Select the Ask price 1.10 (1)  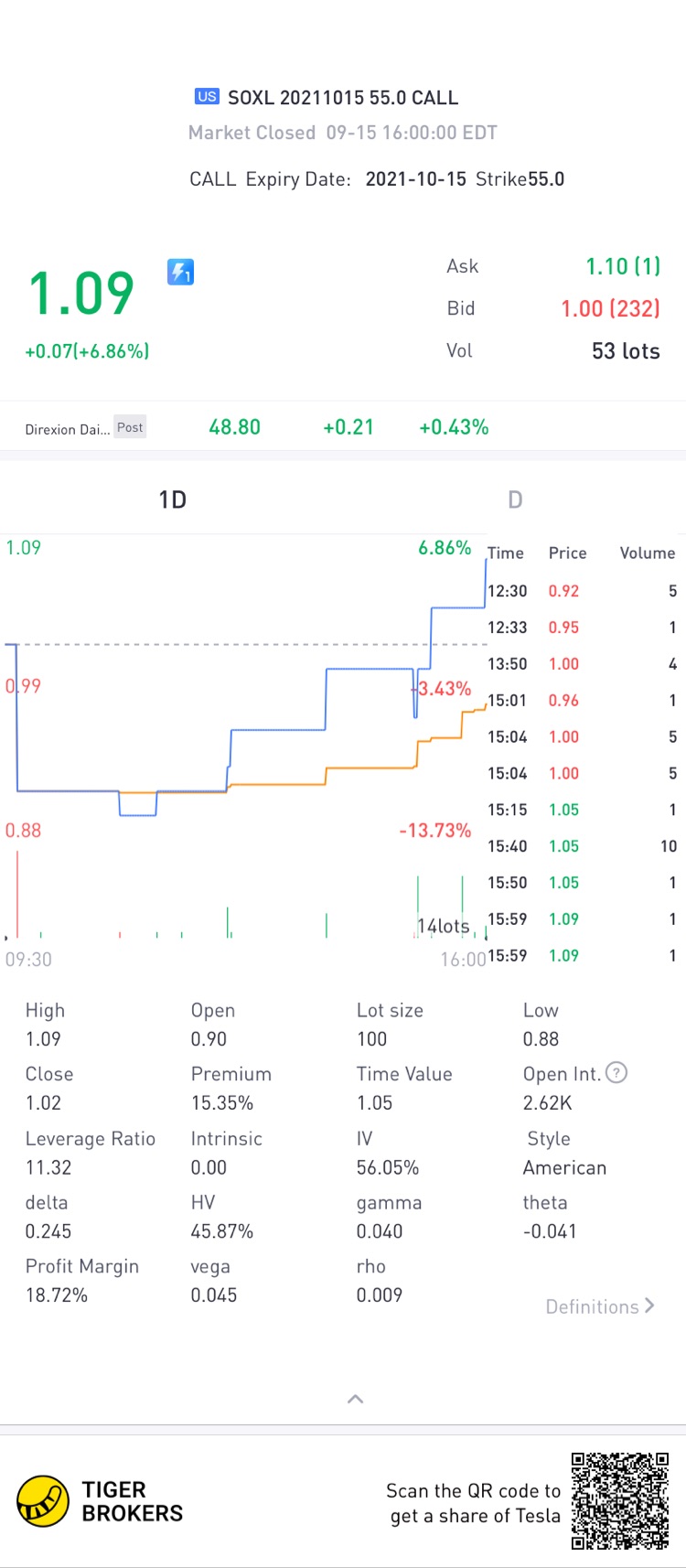pyautogui.click(x=623, y=266)
